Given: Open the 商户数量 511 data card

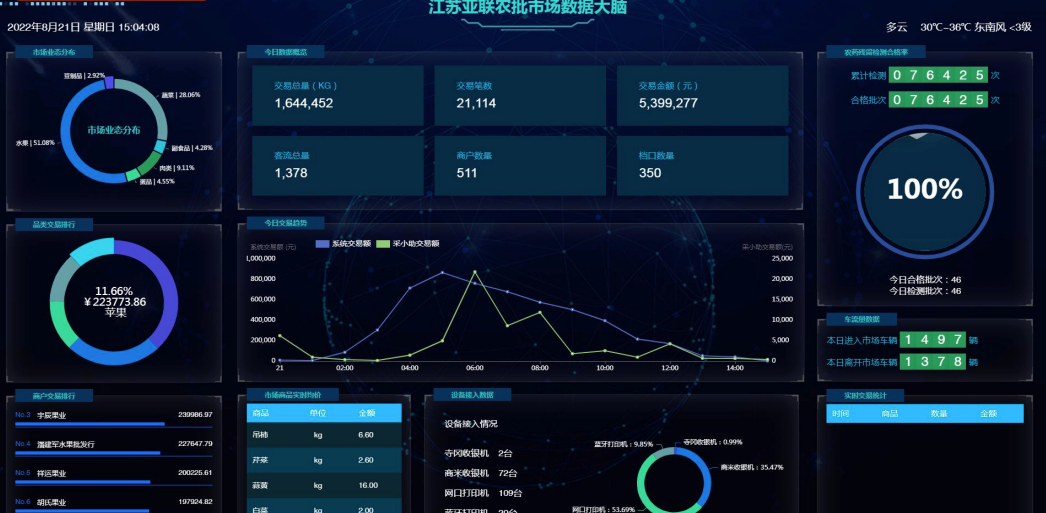Looking at the screenshot, I should pos(520,165).
